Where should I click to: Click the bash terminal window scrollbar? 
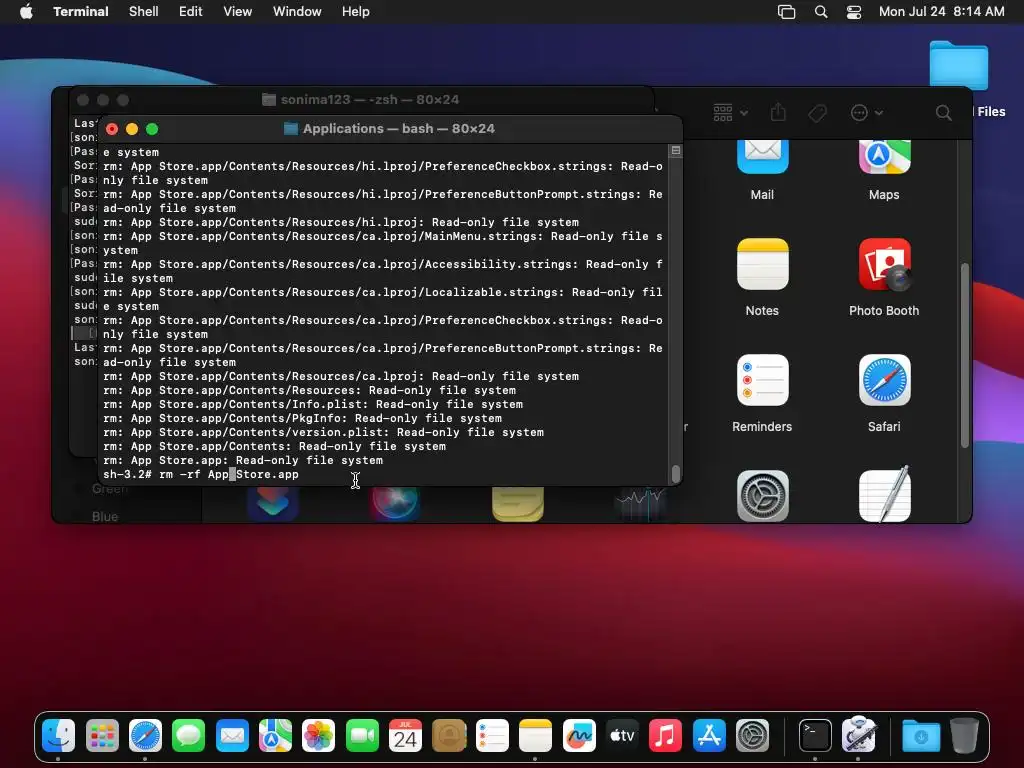click(x=676, y=473)
